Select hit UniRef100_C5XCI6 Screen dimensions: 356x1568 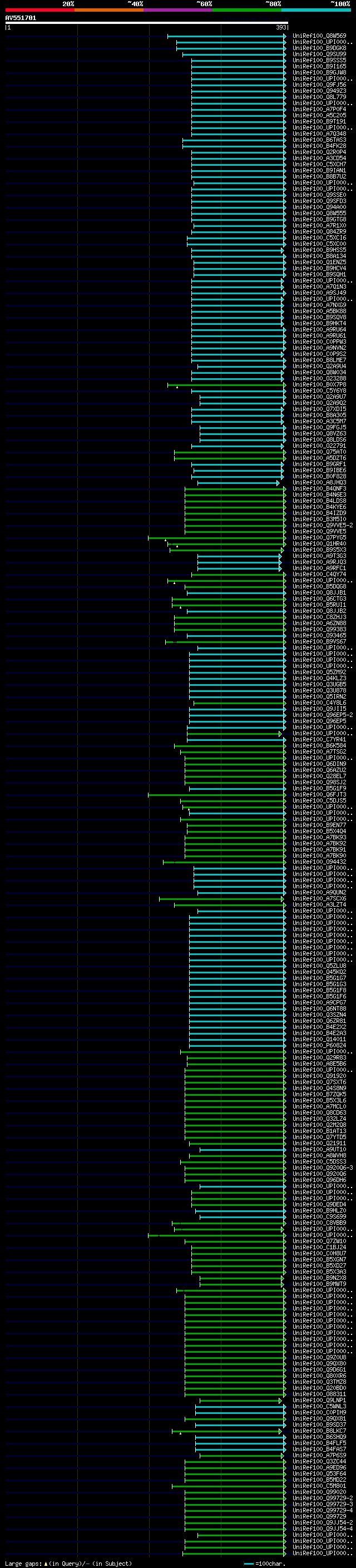click(319, 238)
